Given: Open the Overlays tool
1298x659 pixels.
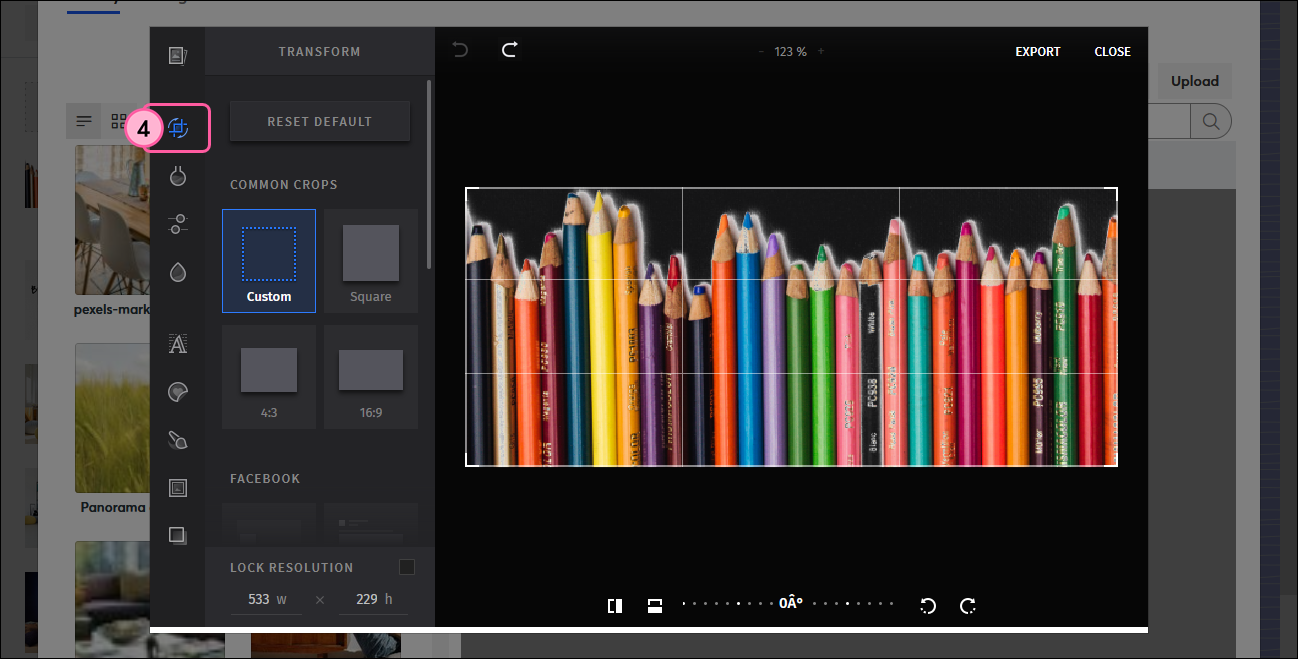Looking at the screenshot, I should pyautogui.click(x=178, y=535).
